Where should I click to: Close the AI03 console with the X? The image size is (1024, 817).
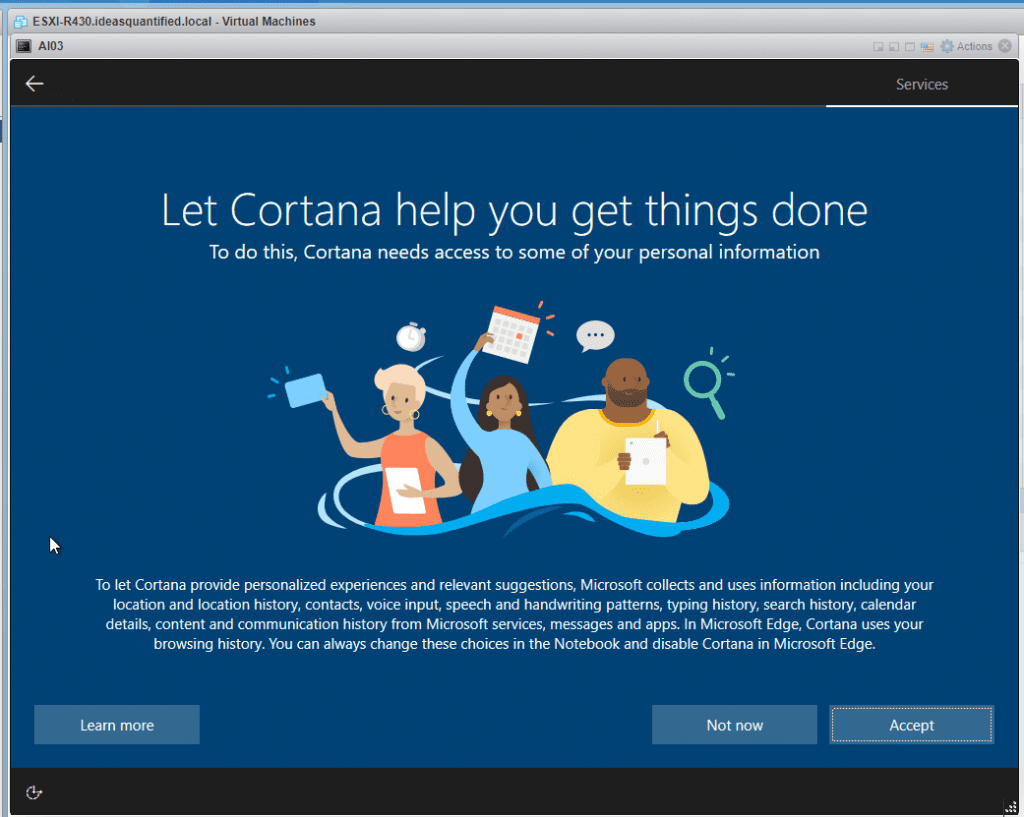coord(1005,46)
